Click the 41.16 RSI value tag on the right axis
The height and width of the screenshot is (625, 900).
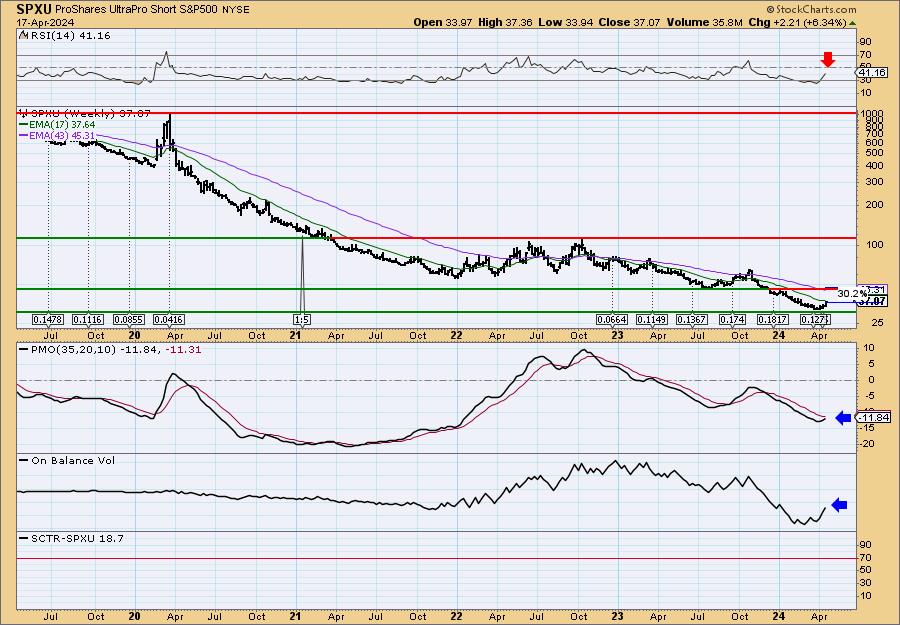874,73
